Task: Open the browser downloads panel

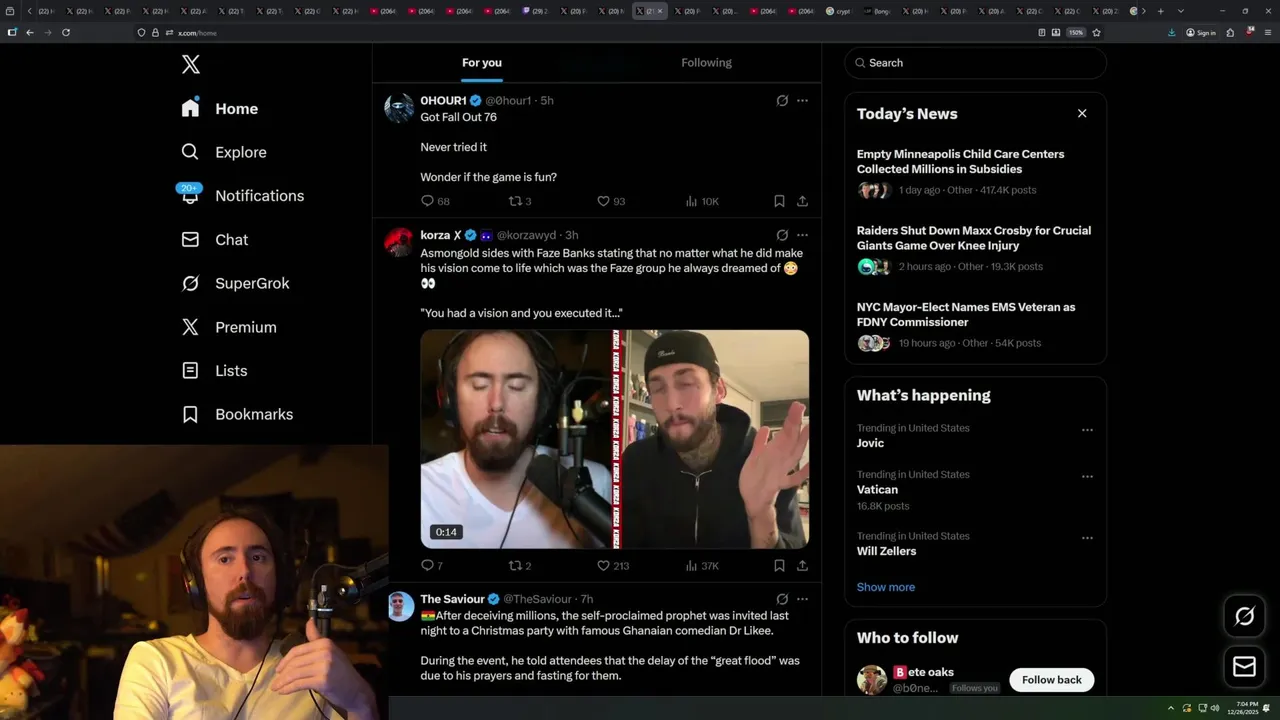Action: 1172,33
